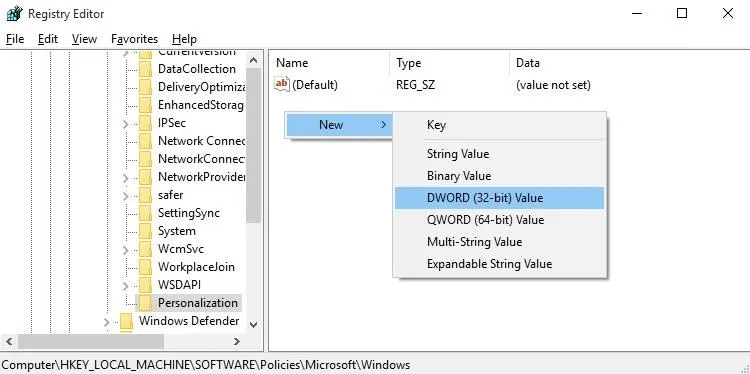
Task: Click the horizontal scrollbar right arrow
Action: (237, 341)
